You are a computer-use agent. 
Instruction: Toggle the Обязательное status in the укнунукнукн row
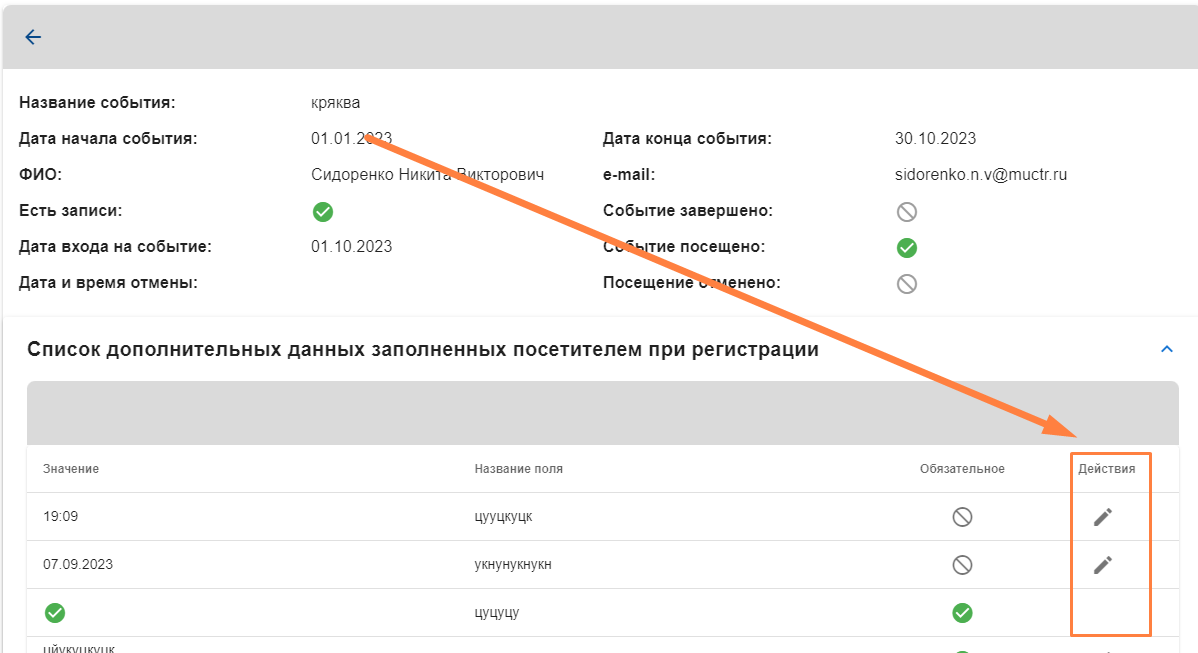pyautogui.click(x=962, y=565)
